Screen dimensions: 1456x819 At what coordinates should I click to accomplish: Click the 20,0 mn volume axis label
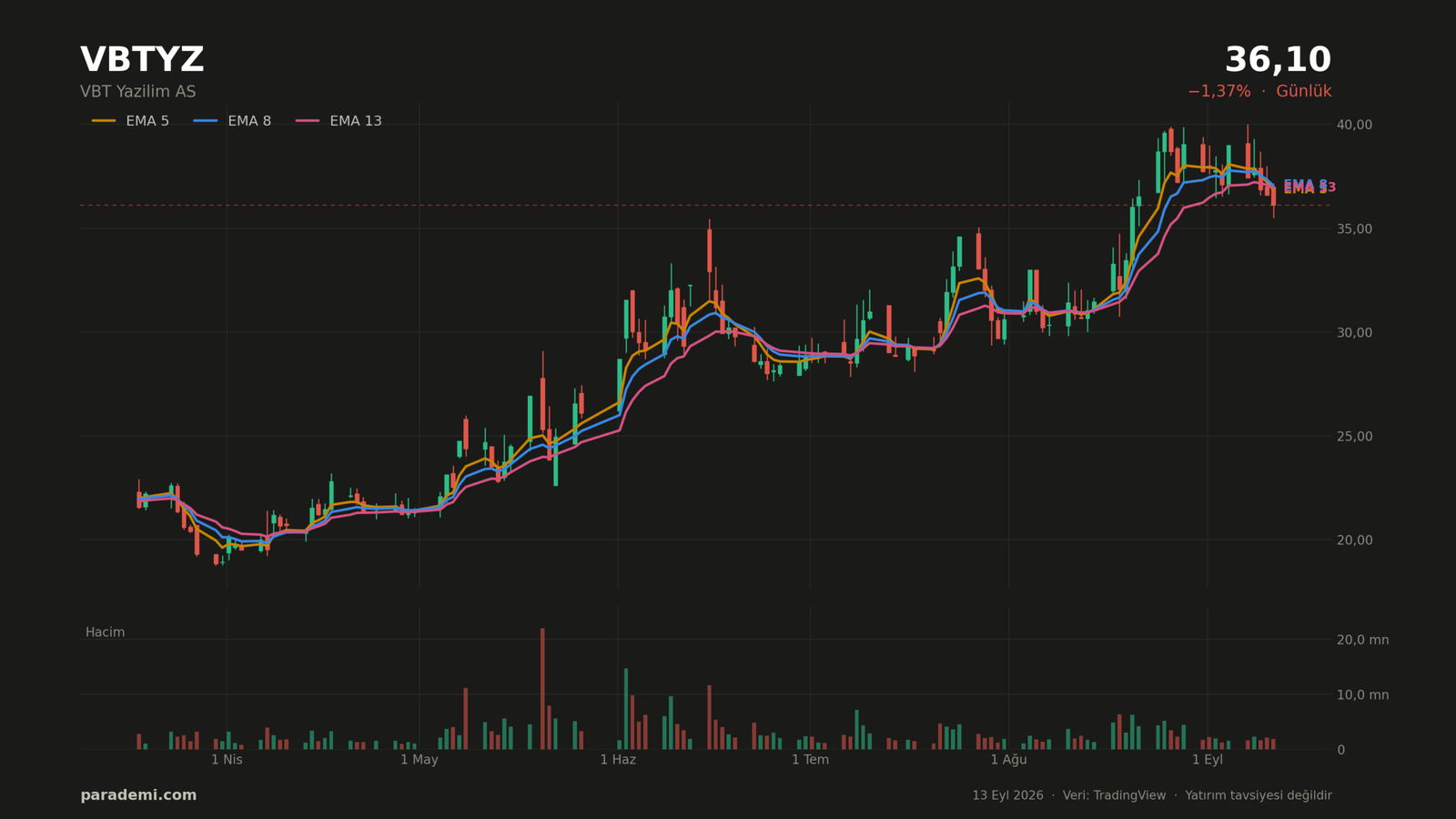coord(1362,640)
